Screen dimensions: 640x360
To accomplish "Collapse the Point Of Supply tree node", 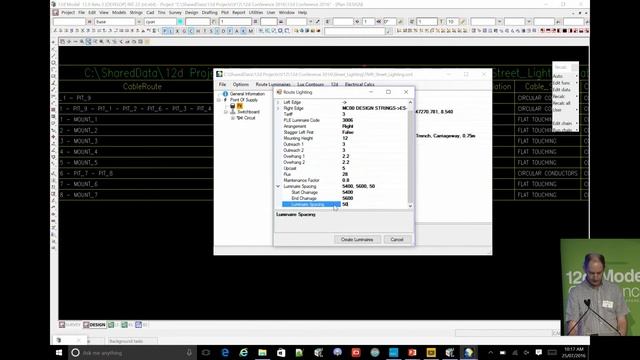I will pos(219,100).
